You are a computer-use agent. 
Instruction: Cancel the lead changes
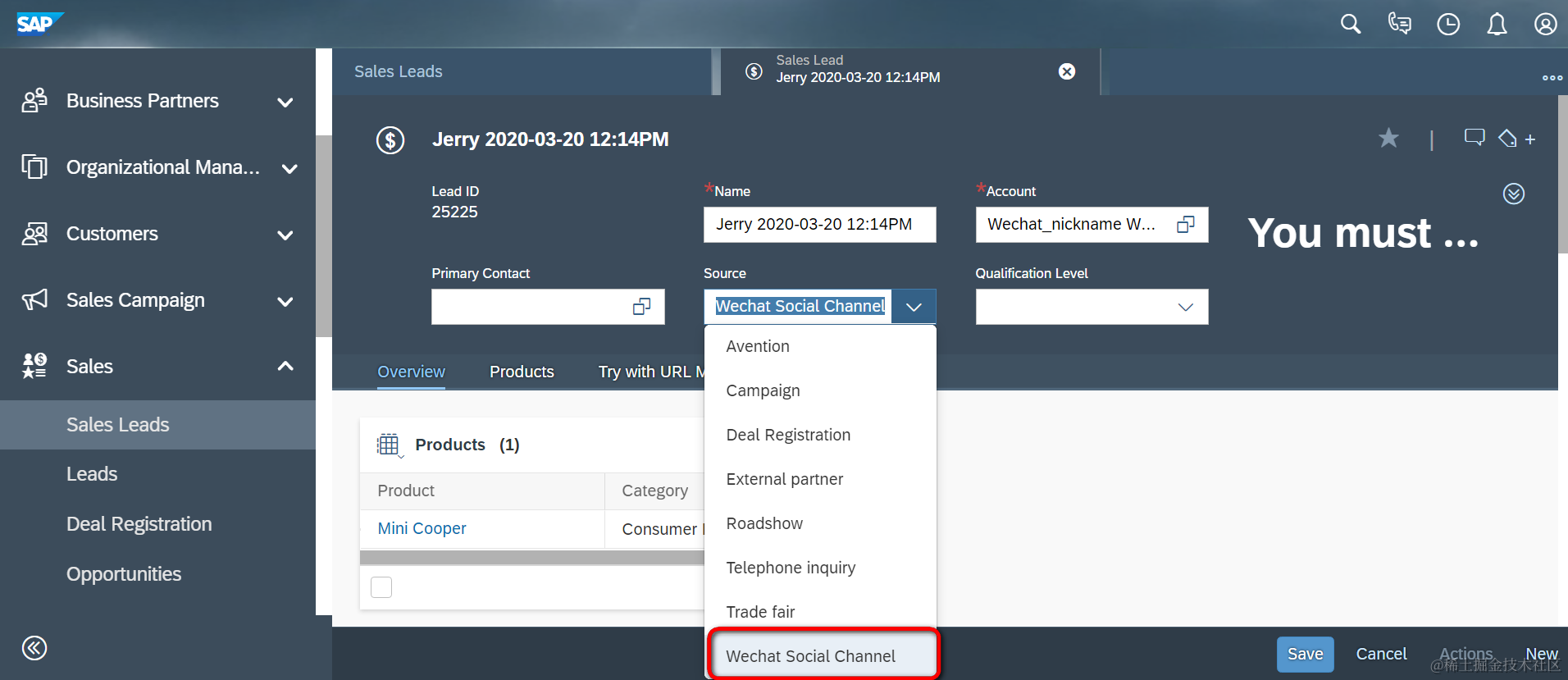coord(1381,654)
